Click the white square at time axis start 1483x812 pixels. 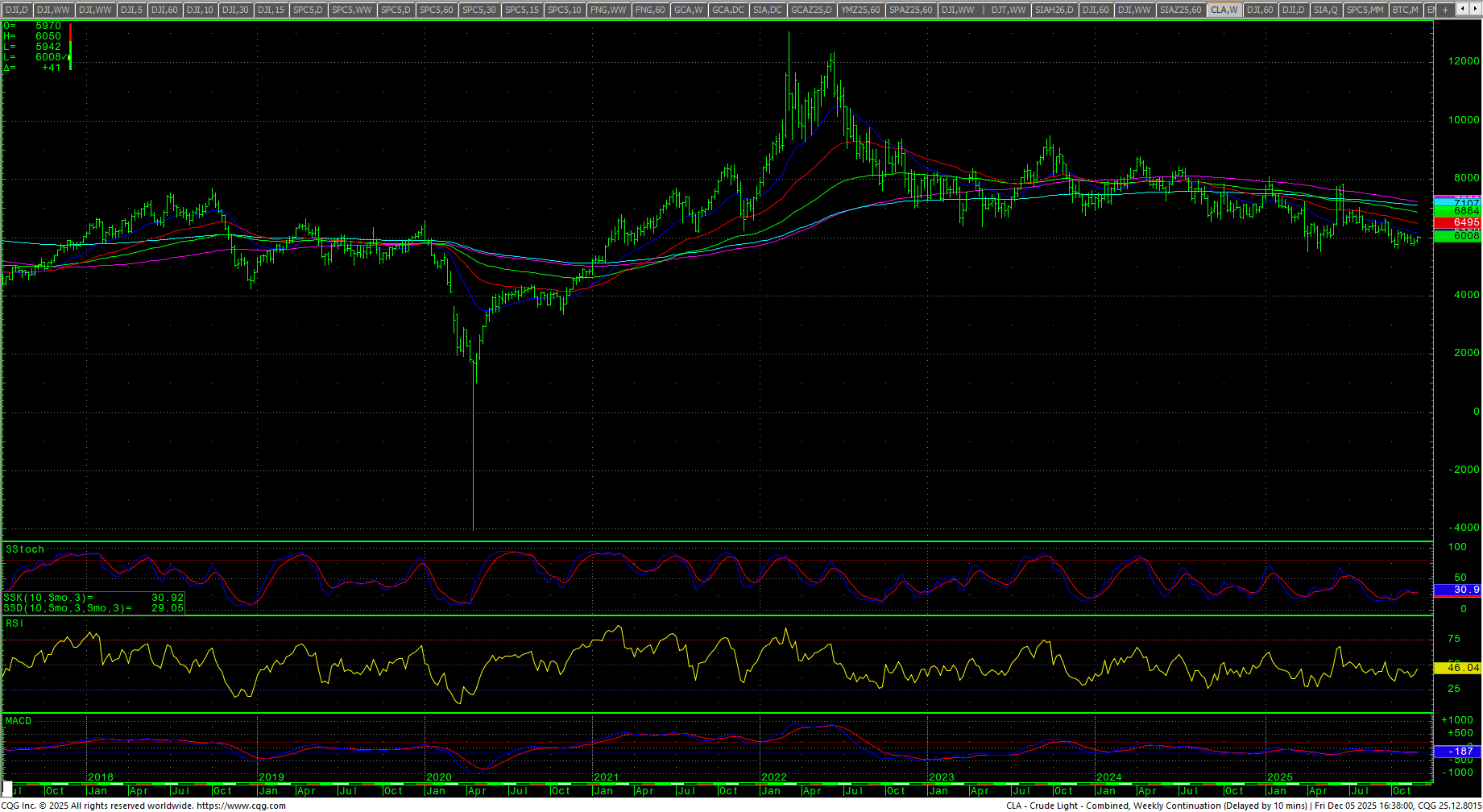click(x=7, y=786)
